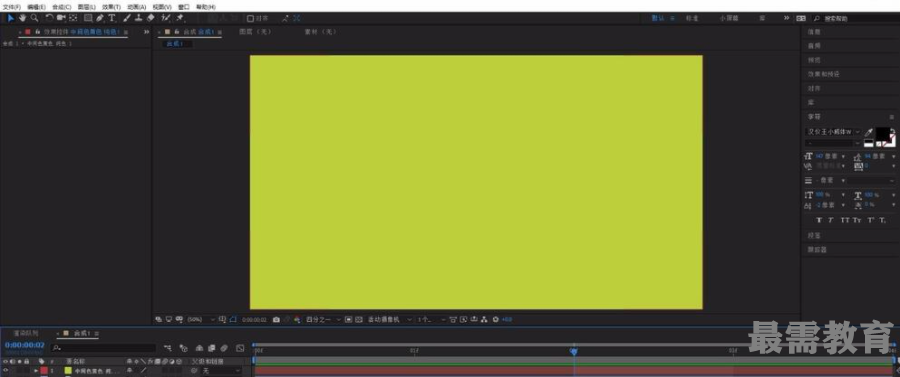Select the Eraser tool
900x377 pixels.
150,18
